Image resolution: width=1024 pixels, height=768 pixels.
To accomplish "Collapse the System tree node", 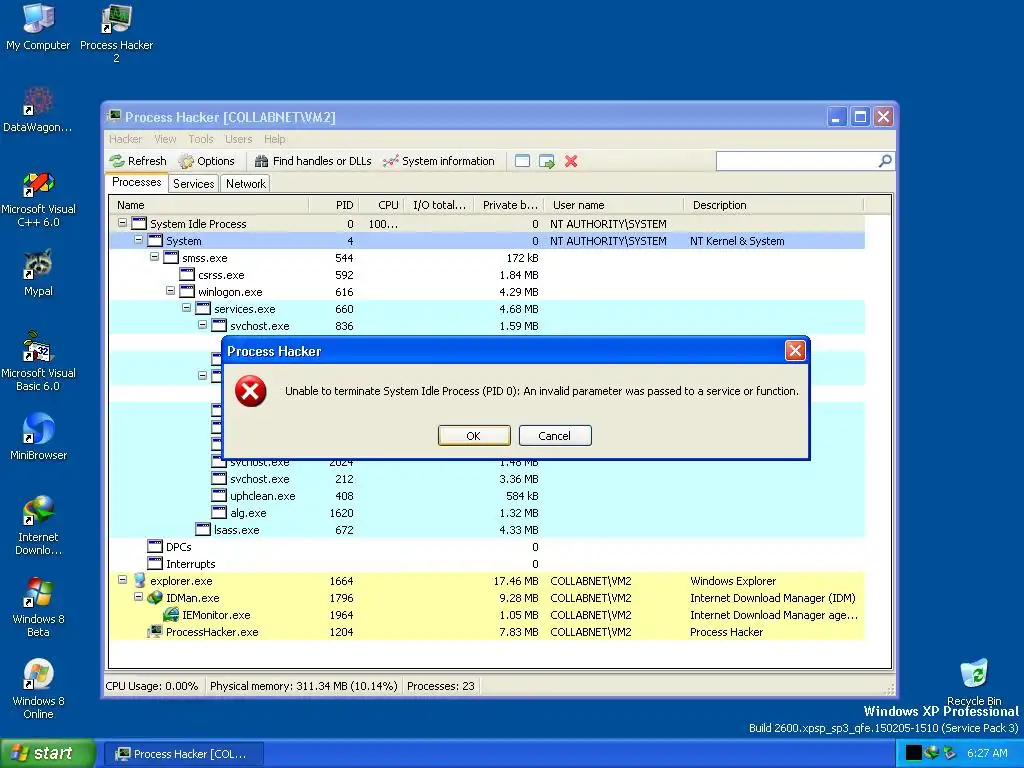I will click(138, 240).
